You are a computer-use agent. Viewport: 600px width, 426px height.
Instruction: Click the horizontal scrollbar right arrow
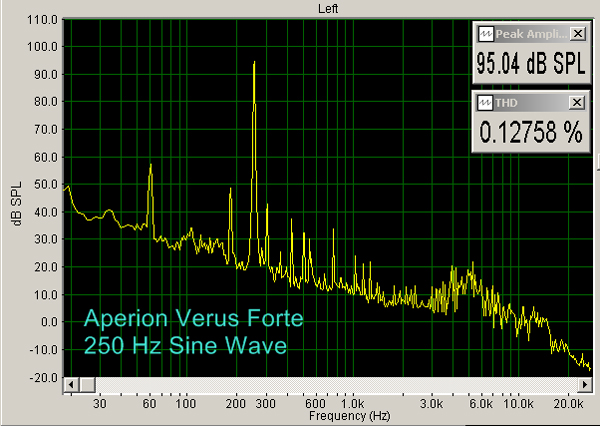tap(585, 385)
